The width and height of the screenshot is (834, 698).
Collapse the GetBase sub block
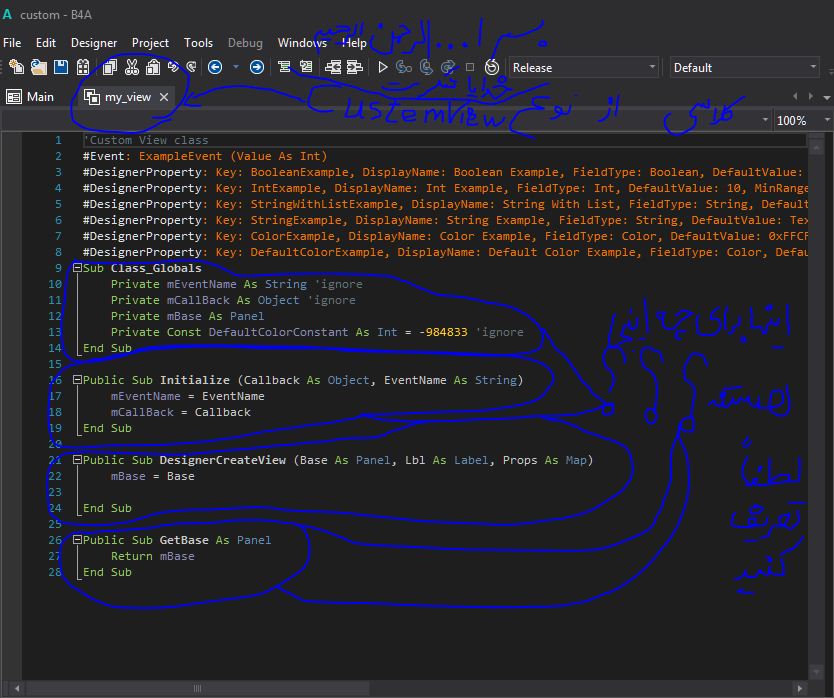click(x=77, y=540)
